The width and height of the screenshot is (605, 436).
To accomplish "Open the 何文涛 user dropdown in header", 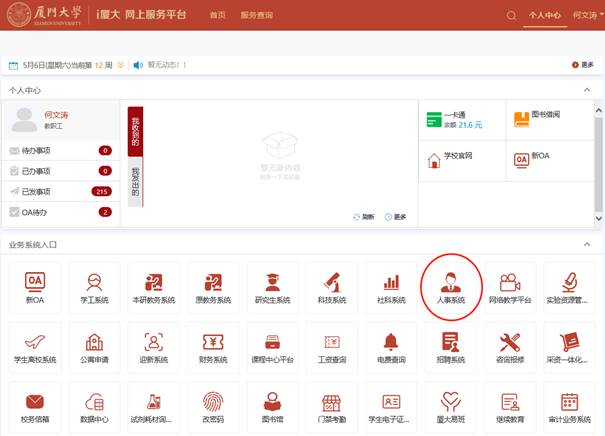I will pyautogui.click(x=586, y=16).
